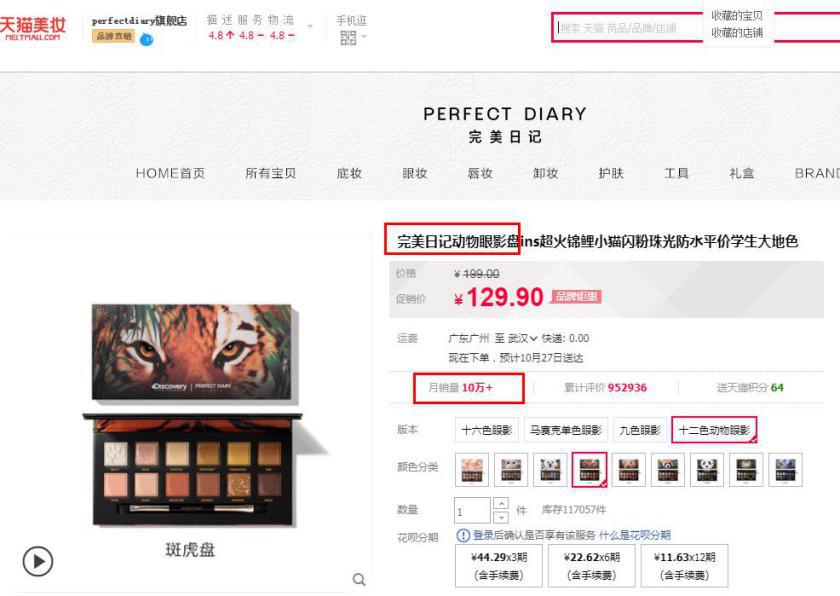The height and width of the screenshot is (596, 840).
Task: Increase quantity with the up arrow
Action: click(x=500, y=503)
